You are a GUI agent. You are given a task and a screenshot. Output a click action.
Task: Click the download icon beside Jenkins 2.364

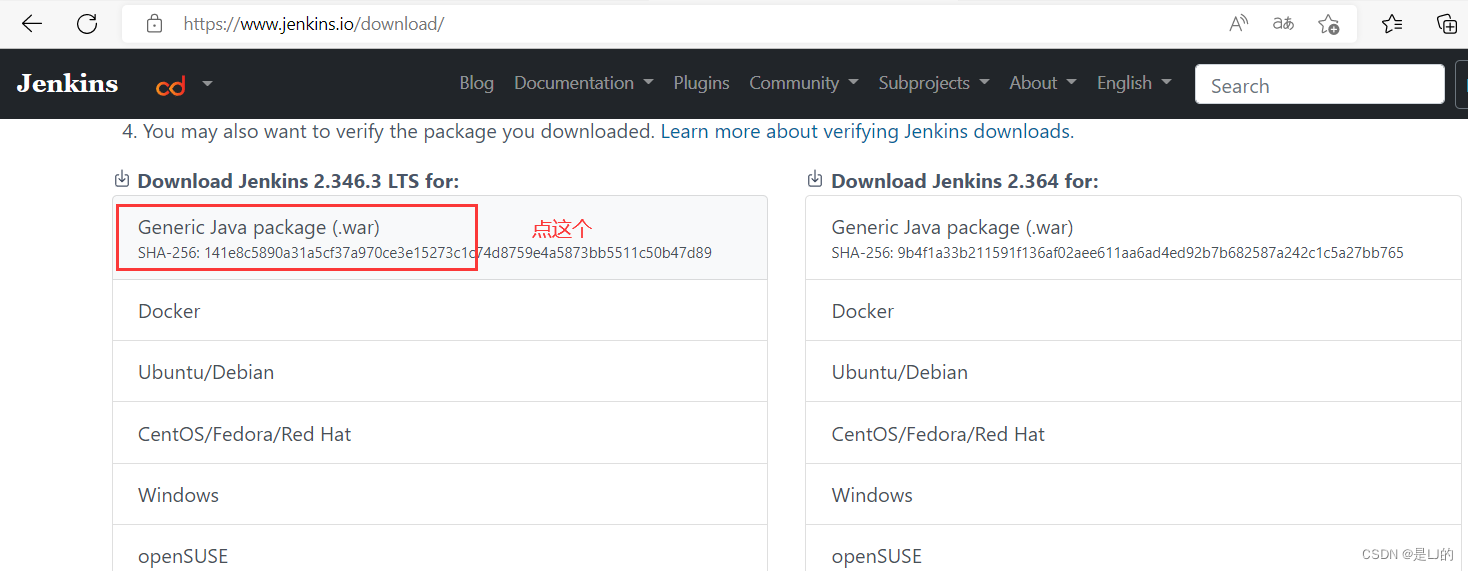tap(815, 179)
